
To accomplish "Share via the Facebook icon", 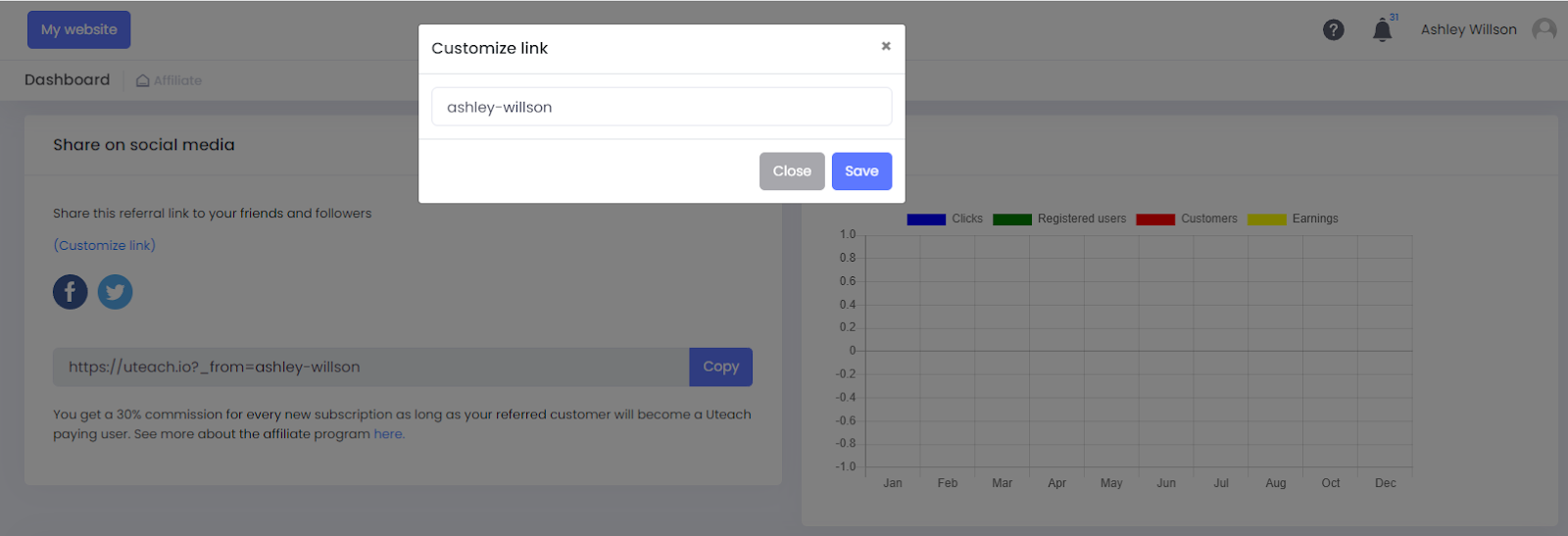I will [71, 292].
